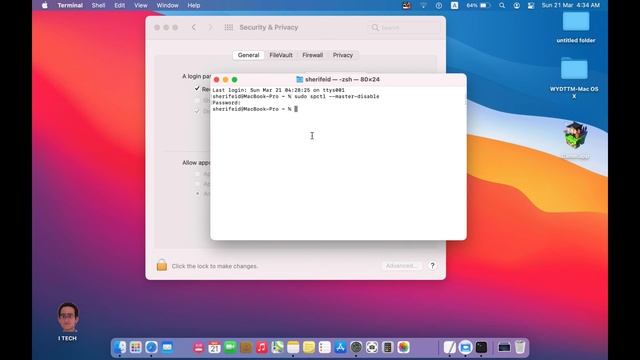This screenshot has height=360, width=640.
Task: Open Photos from the Dock
Action: [403, 347]
